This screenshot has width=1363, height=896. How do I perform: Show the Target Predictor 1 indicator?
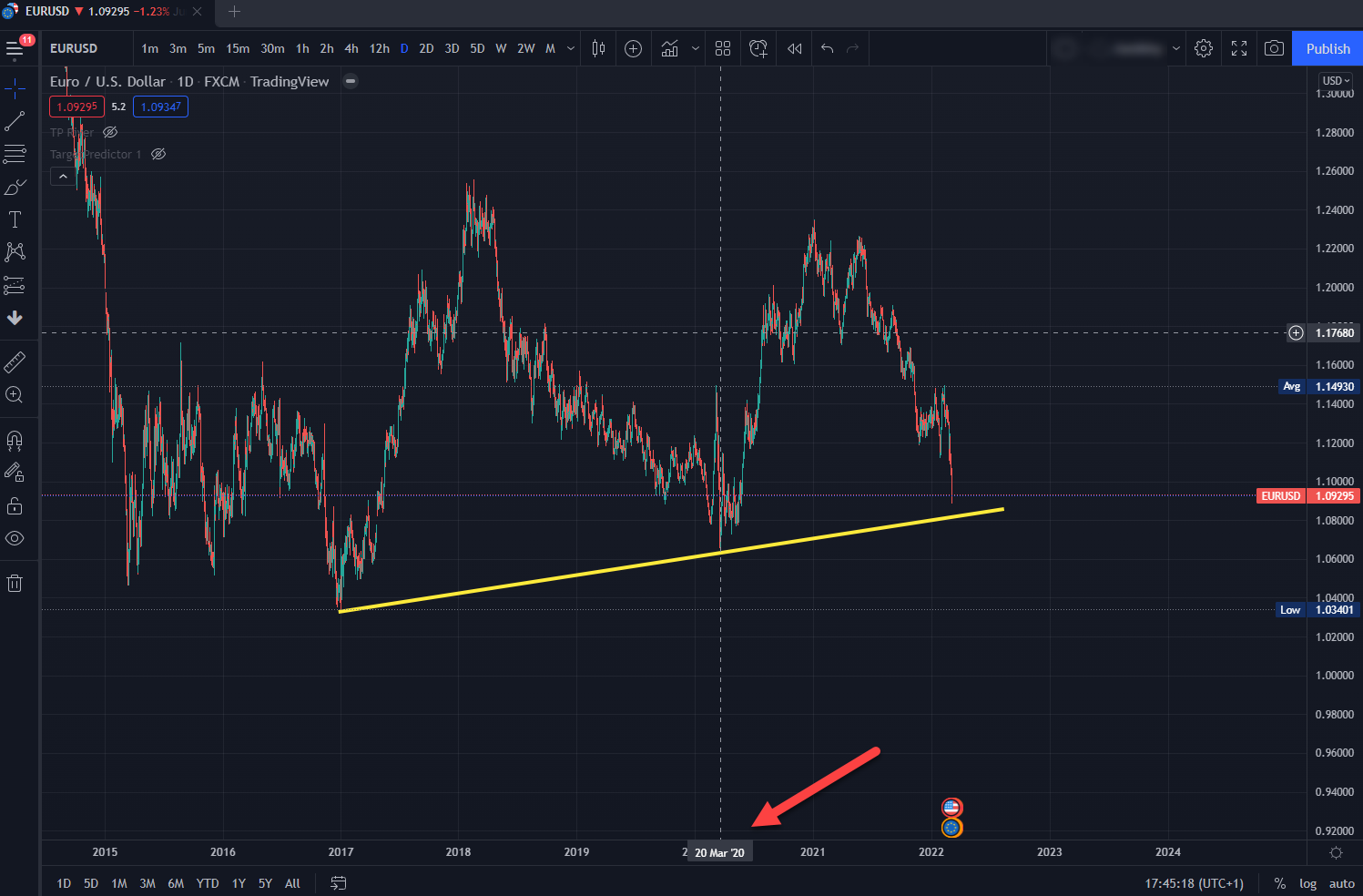click(x=158, y=154)
